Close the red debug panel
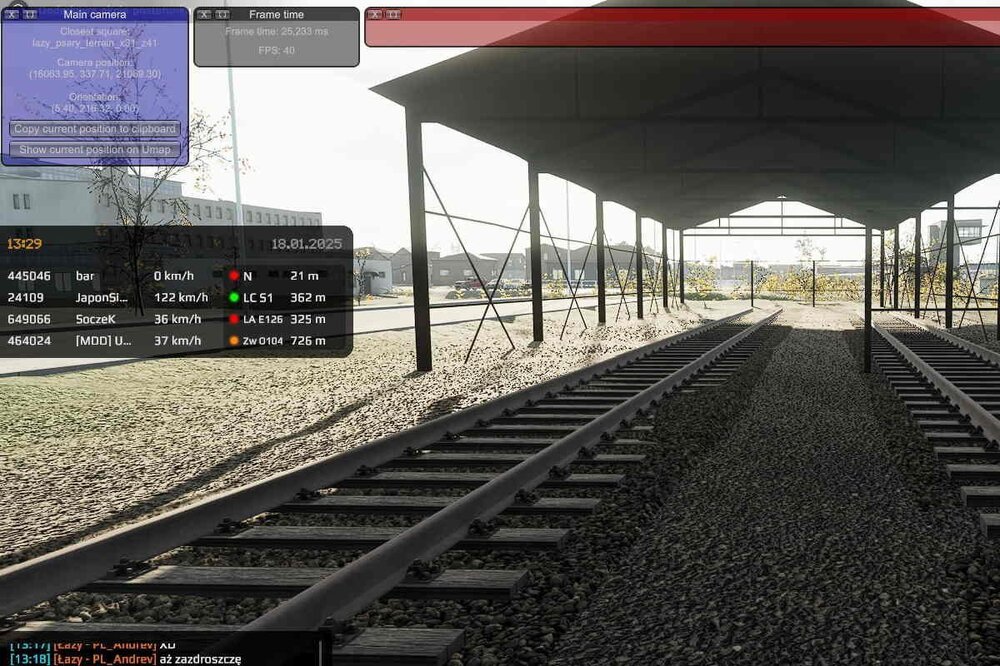This screenshot has width=1000, height=666. coord(375,14)
